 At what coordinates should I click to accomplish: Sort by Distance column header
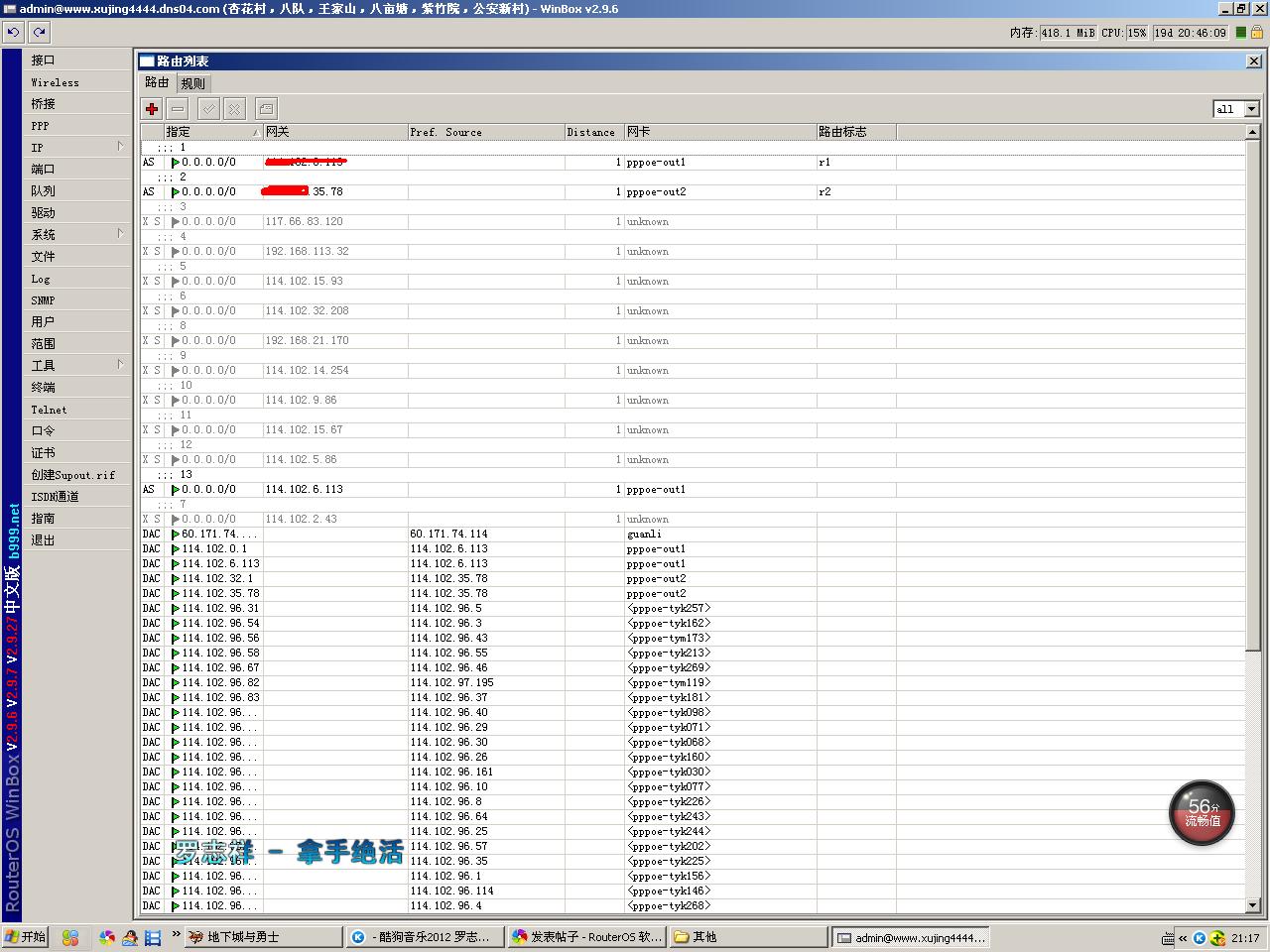coord(594,132)
